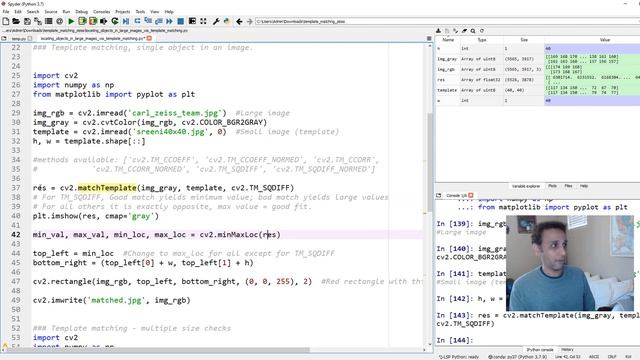Step into function debug icon

[x=148, y=21]
